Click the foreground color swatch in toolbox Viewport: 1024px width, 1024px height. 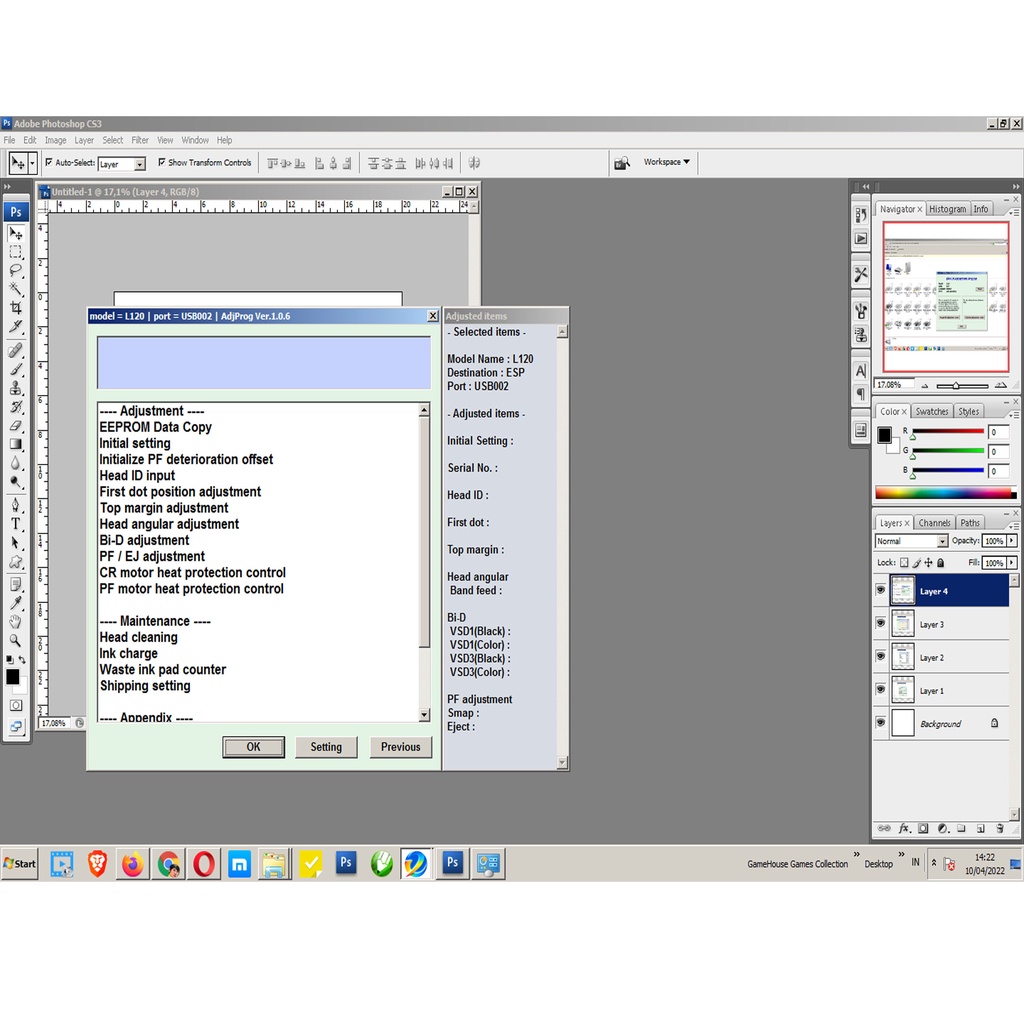coord(12,677)
